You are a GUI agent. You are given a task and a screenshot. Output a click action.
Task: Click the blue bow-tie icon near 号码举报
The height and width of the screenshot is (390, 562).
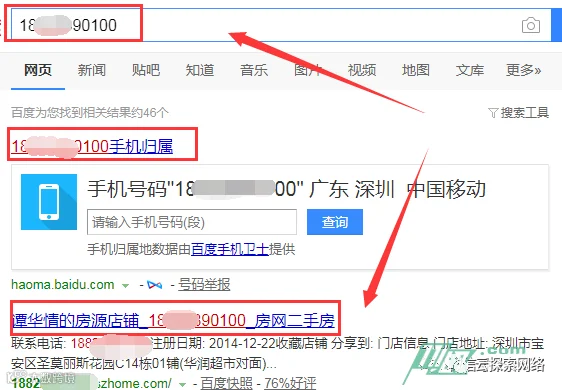[154, 285]
